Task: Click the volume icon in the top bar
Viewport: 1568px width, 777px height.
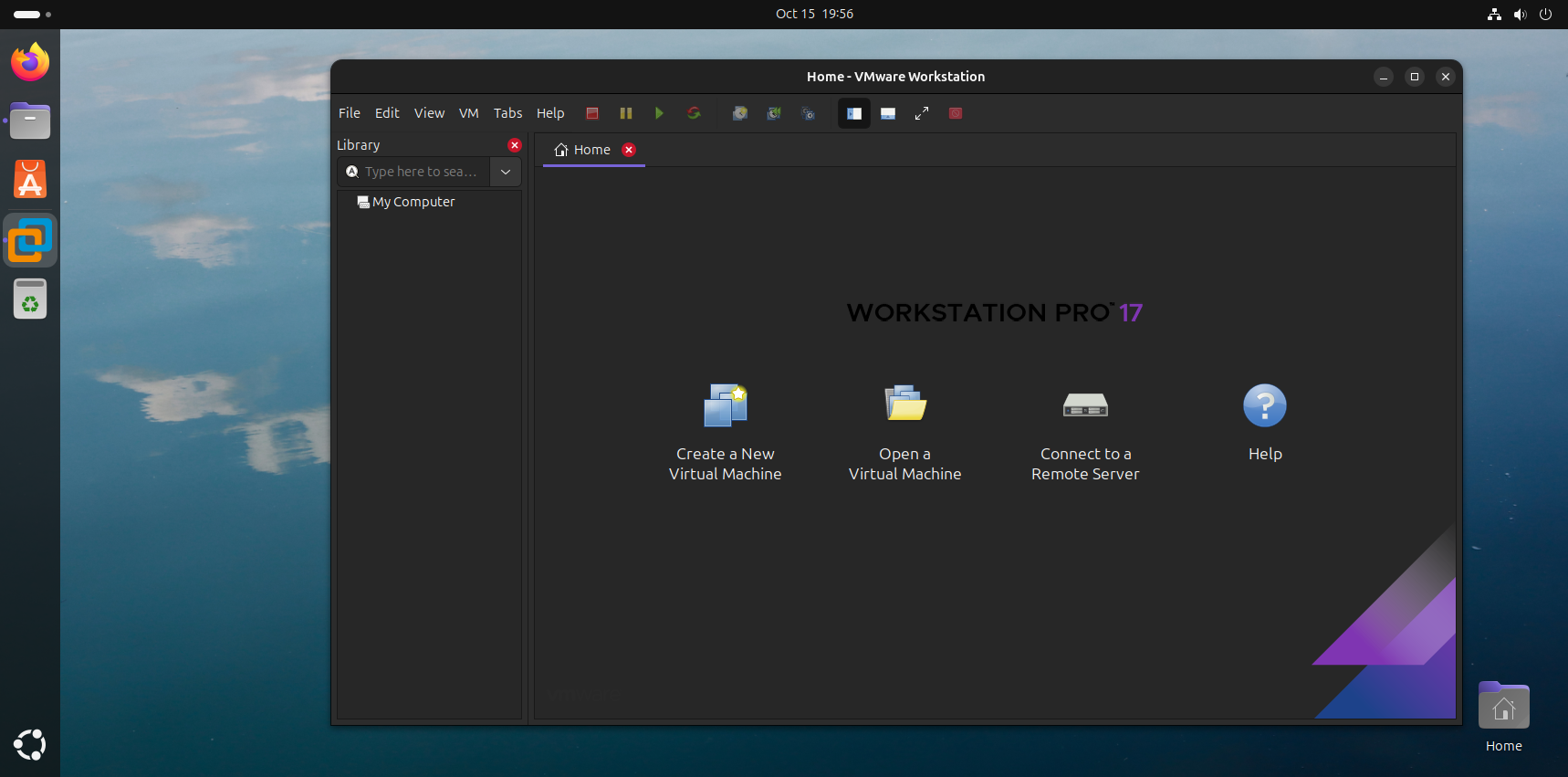Action: (1520, 14)
